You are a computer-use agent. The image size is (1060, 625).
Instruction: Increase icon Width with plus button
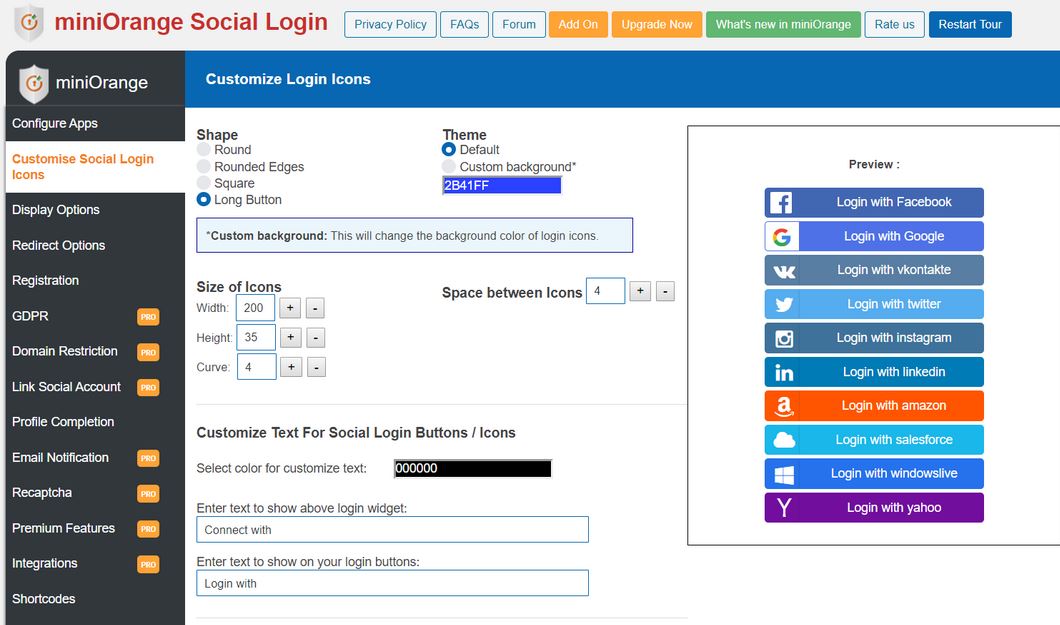point(290,308)
